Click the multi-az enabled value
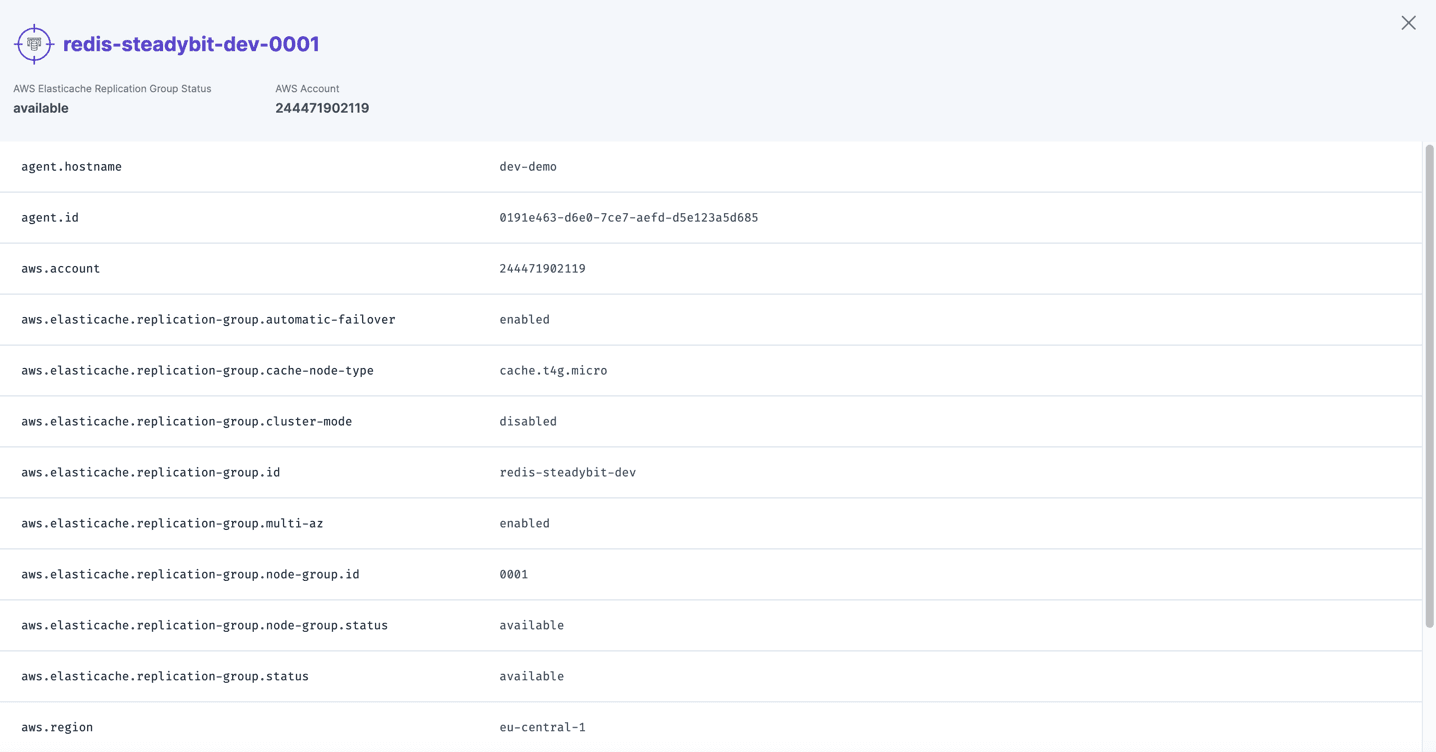Screen dimensions: 1436x752 coord(524,524)
